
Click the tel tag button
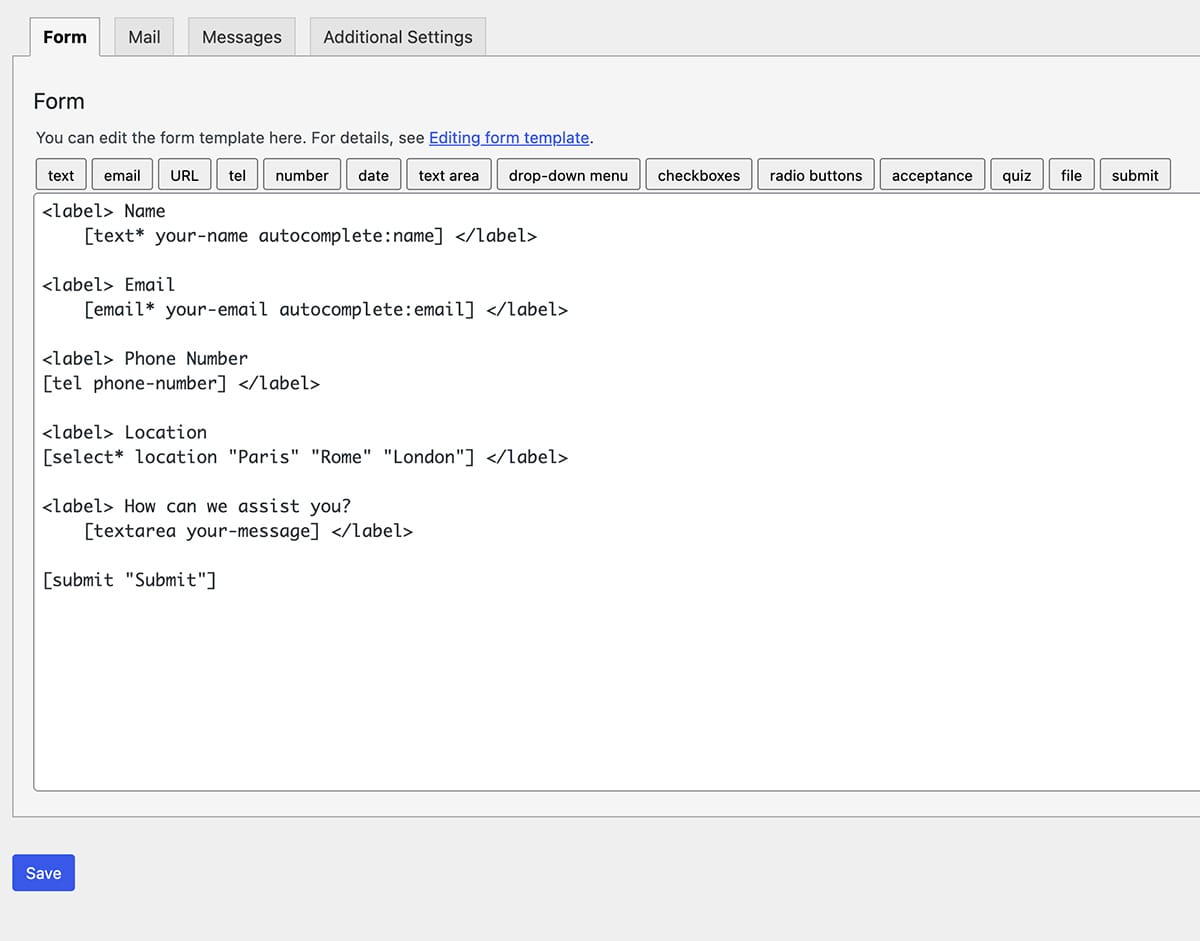237,175
